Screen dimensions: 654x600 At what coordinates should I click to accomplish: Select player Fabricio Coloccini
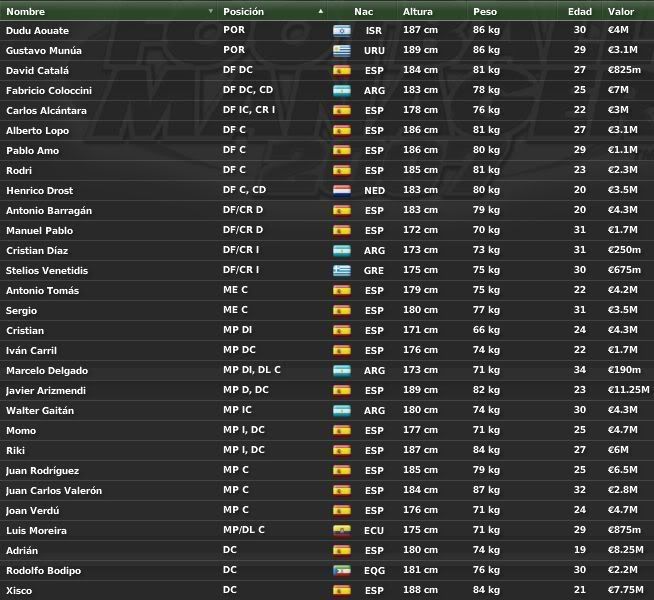(49, 90)
